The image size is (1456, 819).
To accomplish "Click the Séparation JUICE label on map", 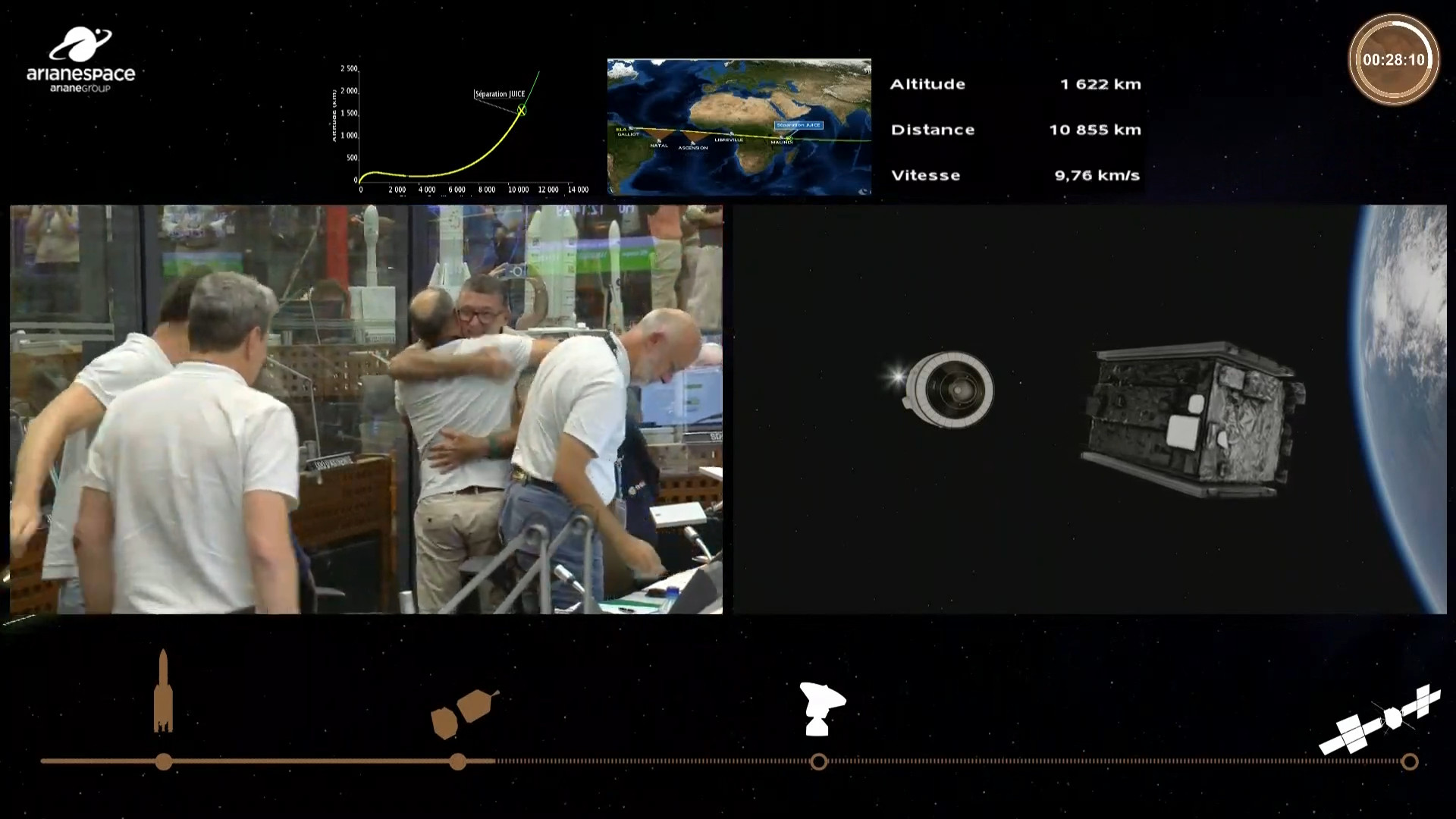I will pos(799,125).
